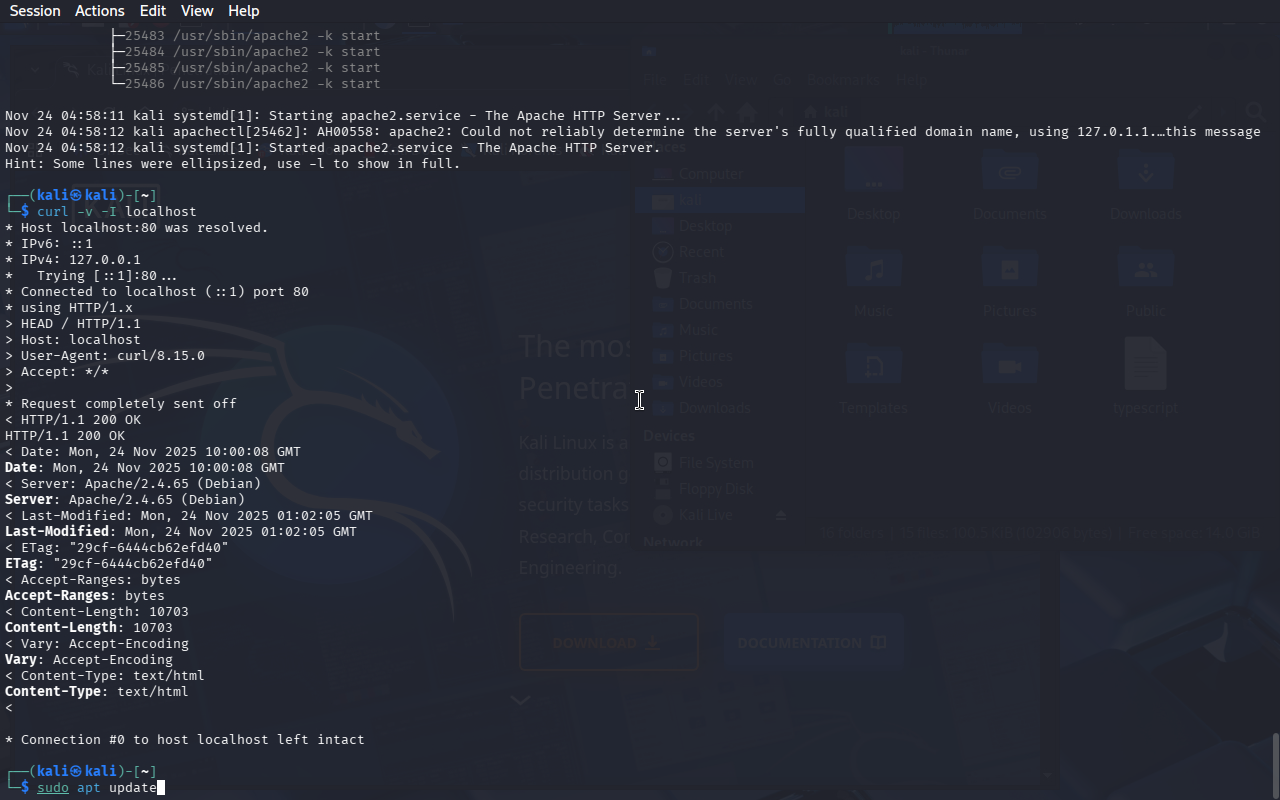Image resolution: width=1280 pixels, height=800 pixels.
Task: Eject the Kali Live device
Action: 782,515
